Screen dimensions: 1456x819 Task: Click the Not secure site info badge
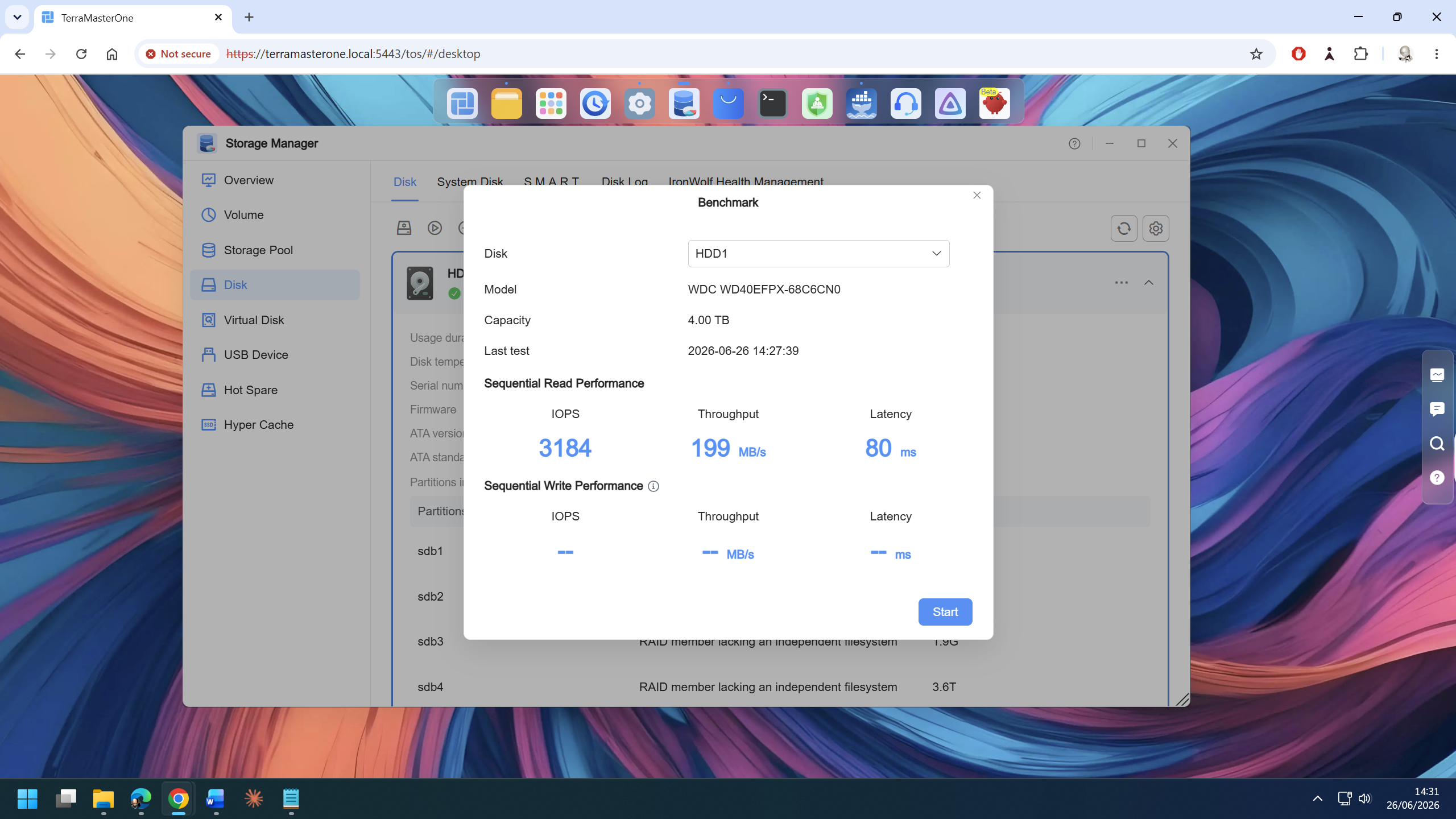(x=179, y=54)
